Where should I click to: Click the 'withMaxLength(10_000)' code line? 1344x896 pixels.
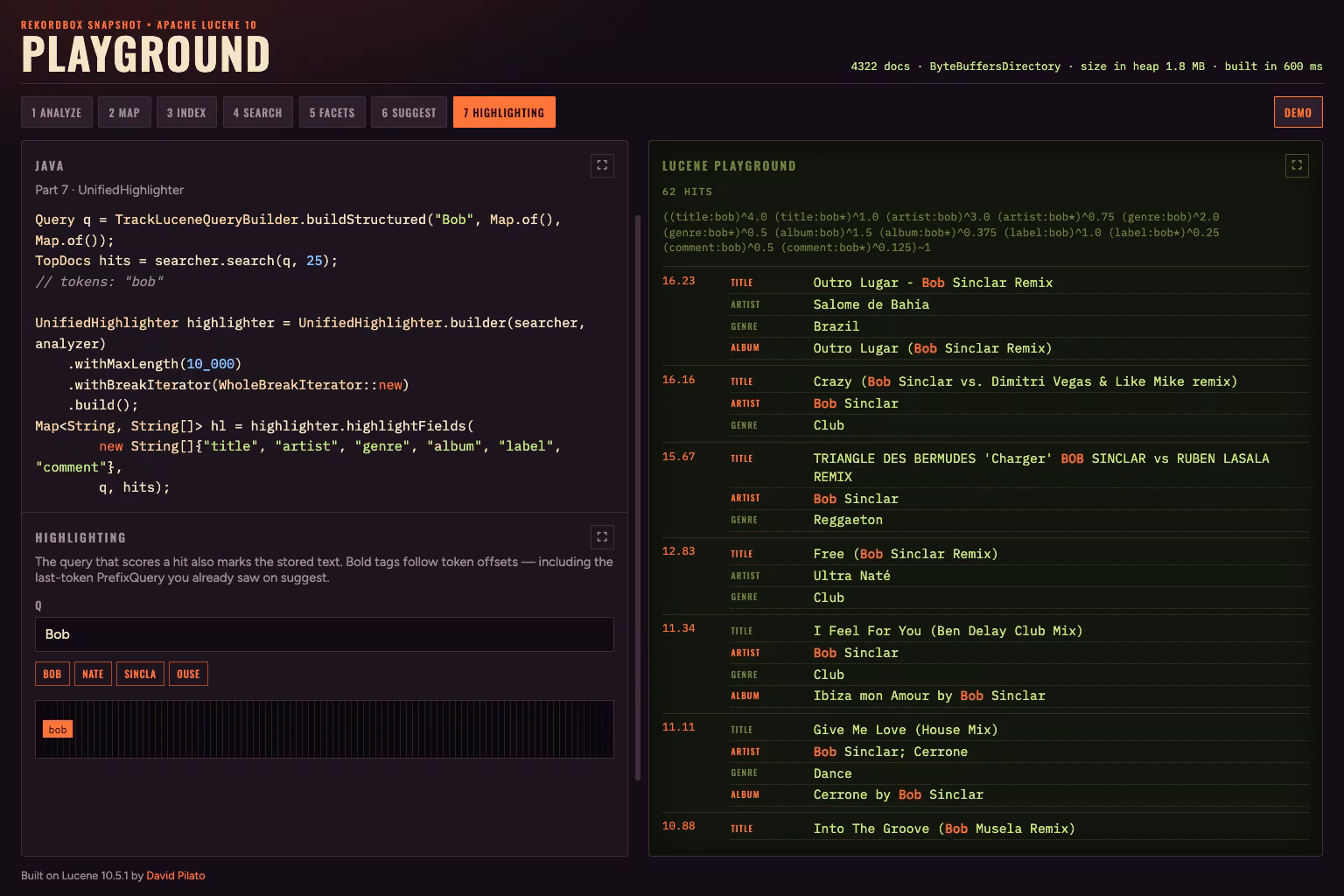155,364
